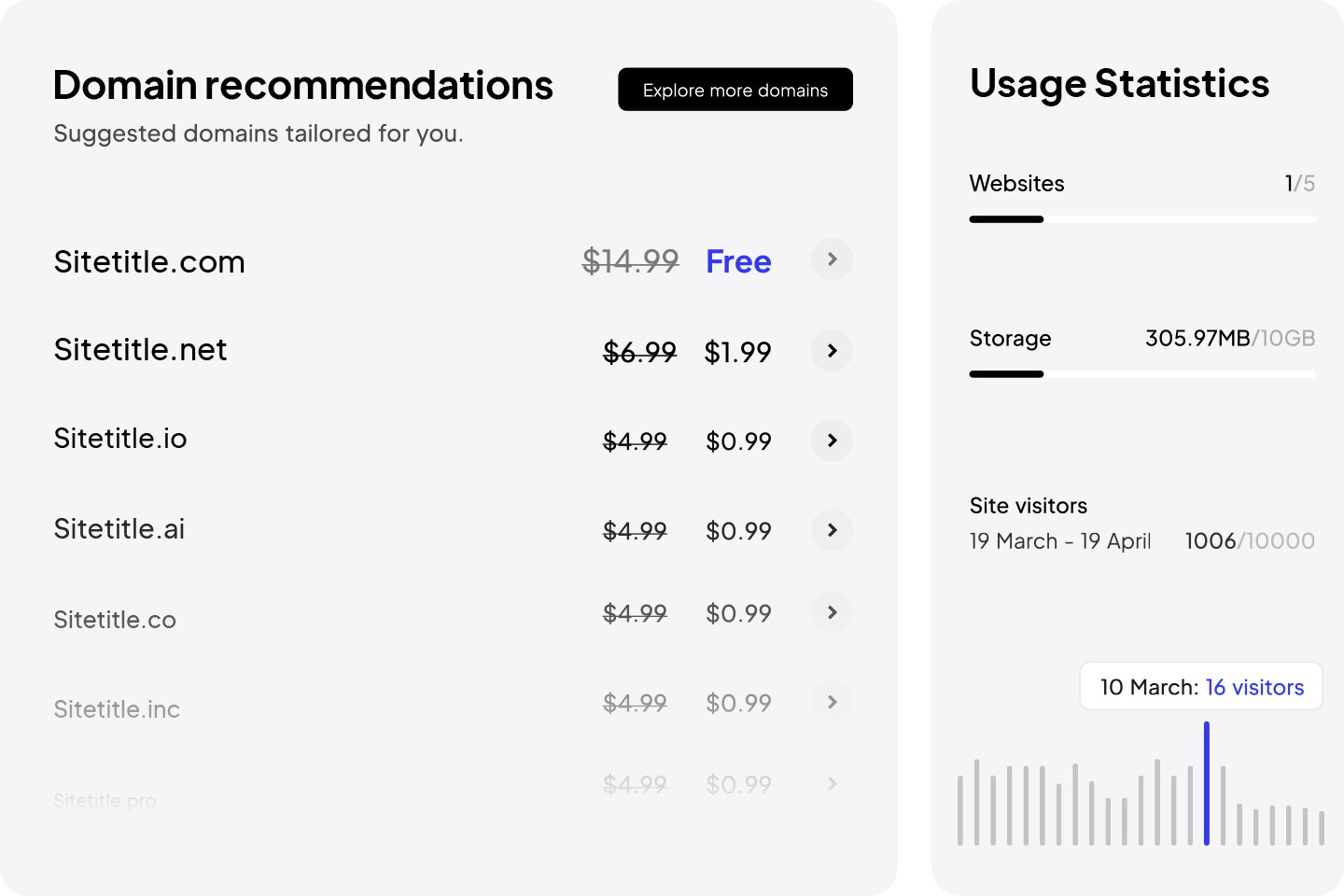
Task: Click the chevron beside Sitetitle.inc
Action: click(832, 702)
